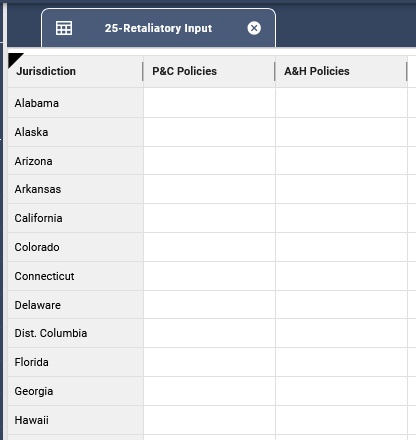Click the A&H Policies cell for Colorado
Image resolution: width=416 pixels, height=440 pixels.
341,247
